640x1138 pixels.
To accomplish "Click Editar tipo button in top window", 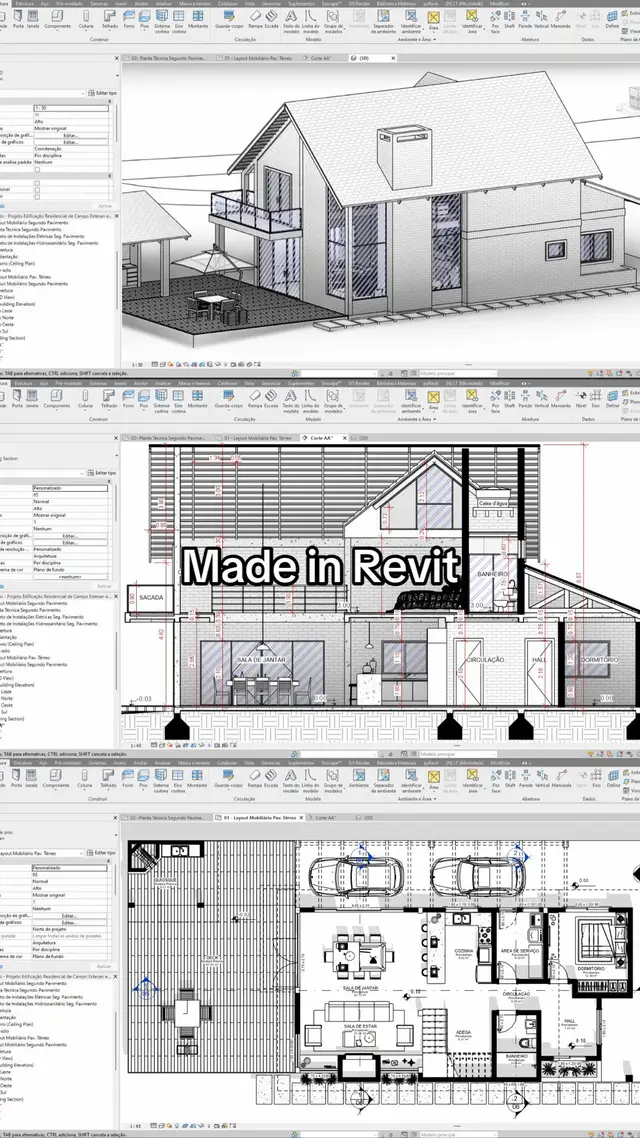I will pyautogui.click(x=101, y=93).
